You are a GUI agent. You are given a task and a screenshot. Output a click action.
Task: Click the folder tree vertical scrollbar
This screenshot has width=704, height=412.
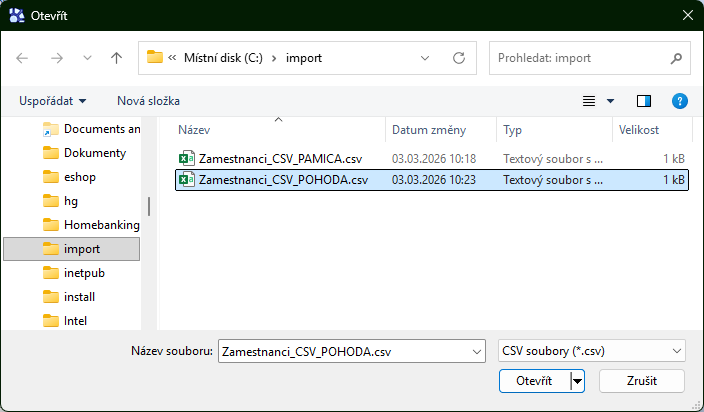149,206
